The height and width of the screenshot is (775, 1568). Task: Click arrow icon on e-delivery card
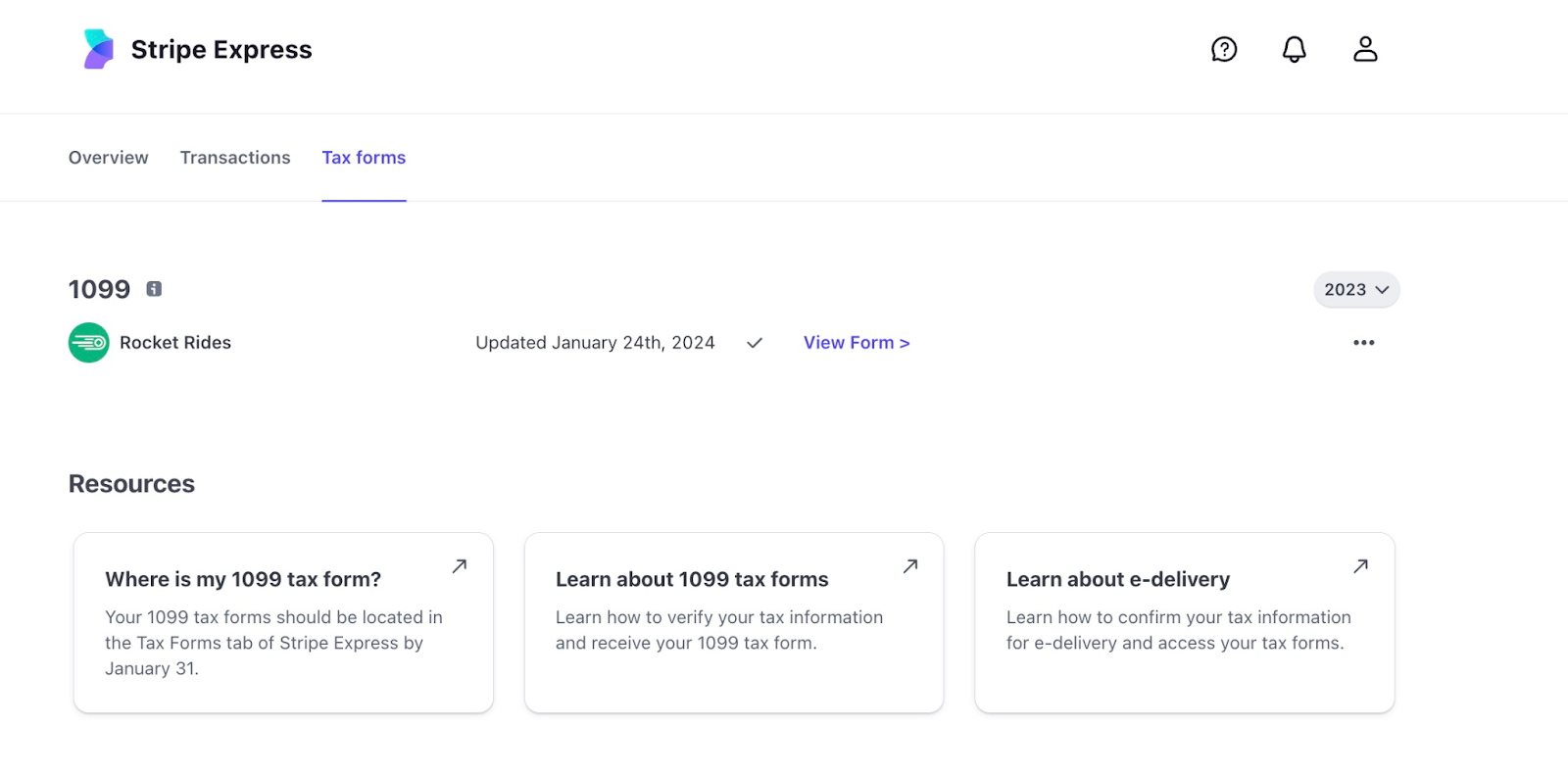point(1360,566)
